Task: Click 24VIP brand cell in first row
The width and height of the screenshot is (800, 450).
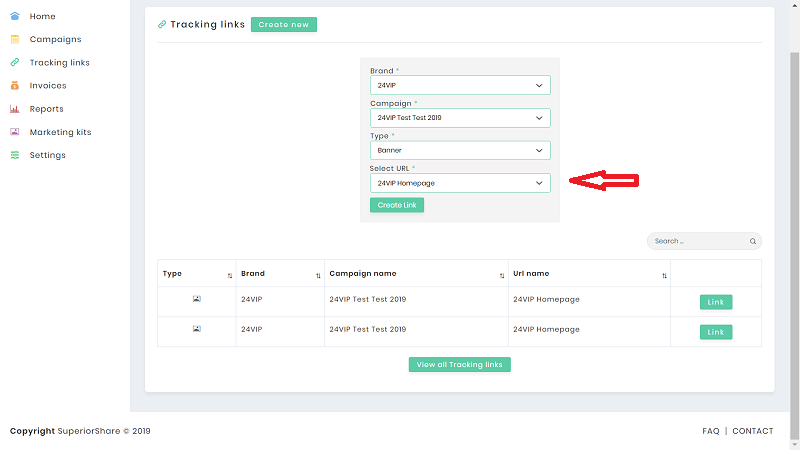Action: 252,299
